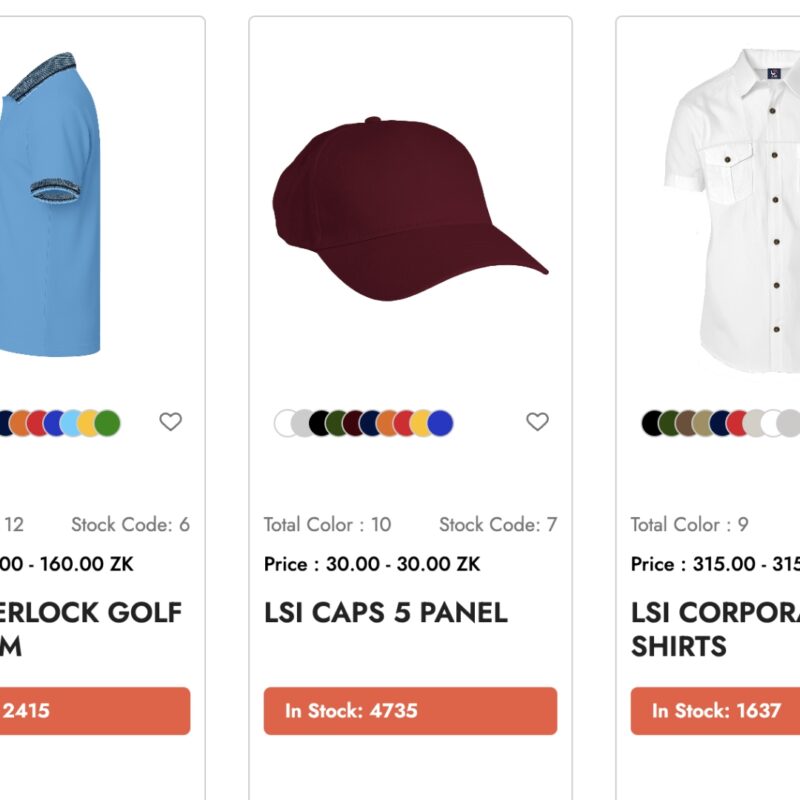Image resolution: width=800 pixels, height=800 pixels.
Task: Add LSI CAPS 5 PANEL to wishlist
Action: coord(538,422)
